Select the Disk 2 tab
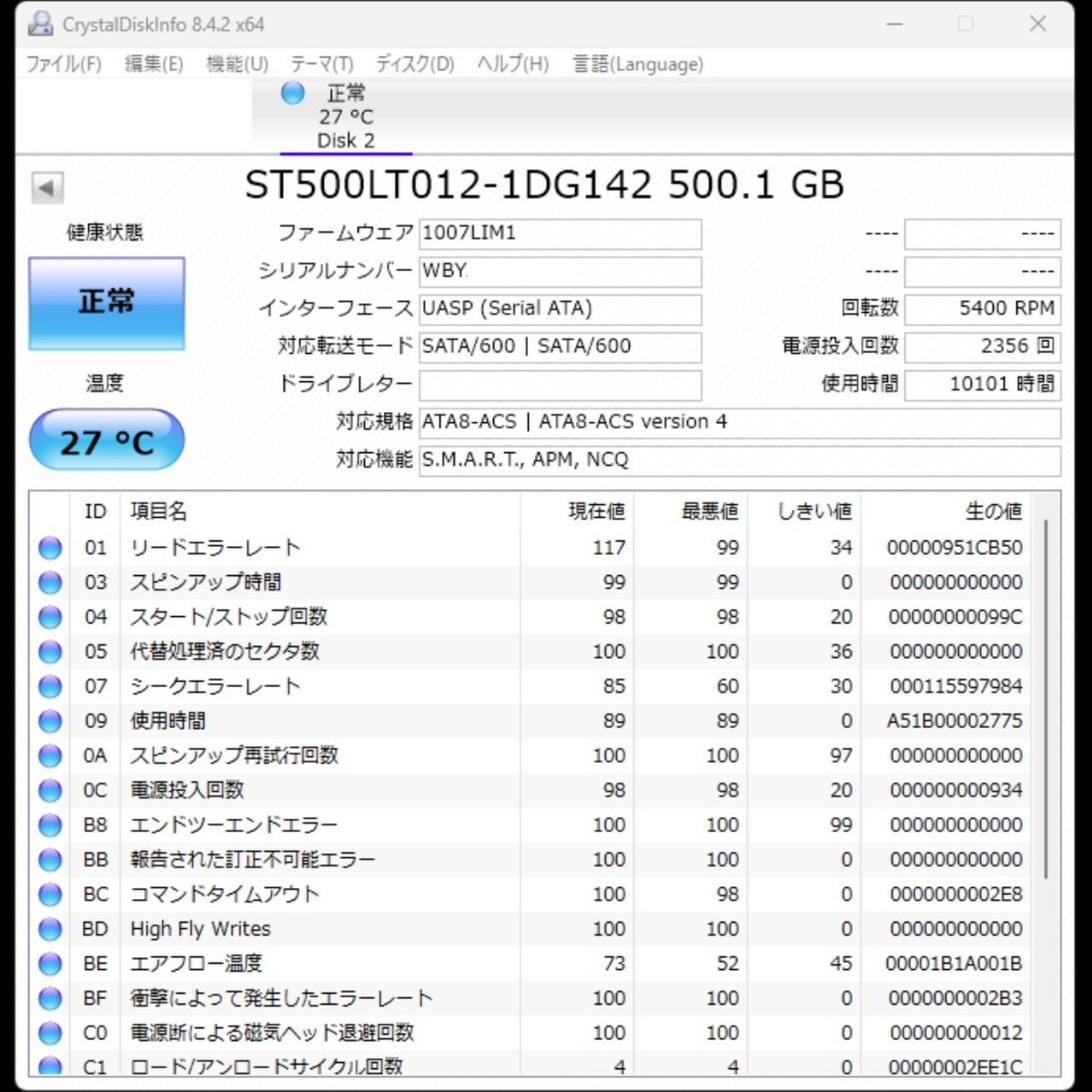 [346, 117]
